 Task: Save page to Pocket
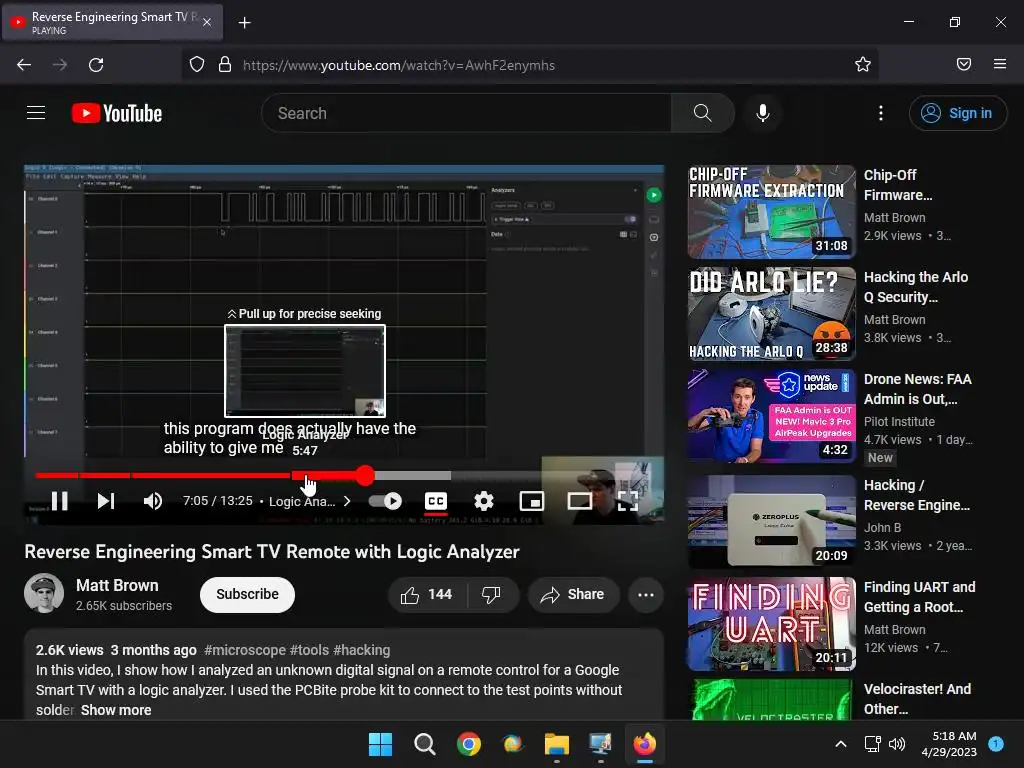click(964, 65)
